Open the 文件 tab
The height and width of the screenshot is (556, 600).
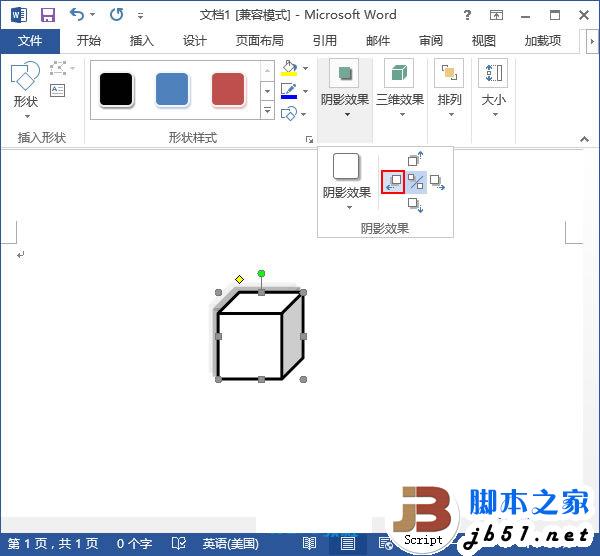(30, 41)
